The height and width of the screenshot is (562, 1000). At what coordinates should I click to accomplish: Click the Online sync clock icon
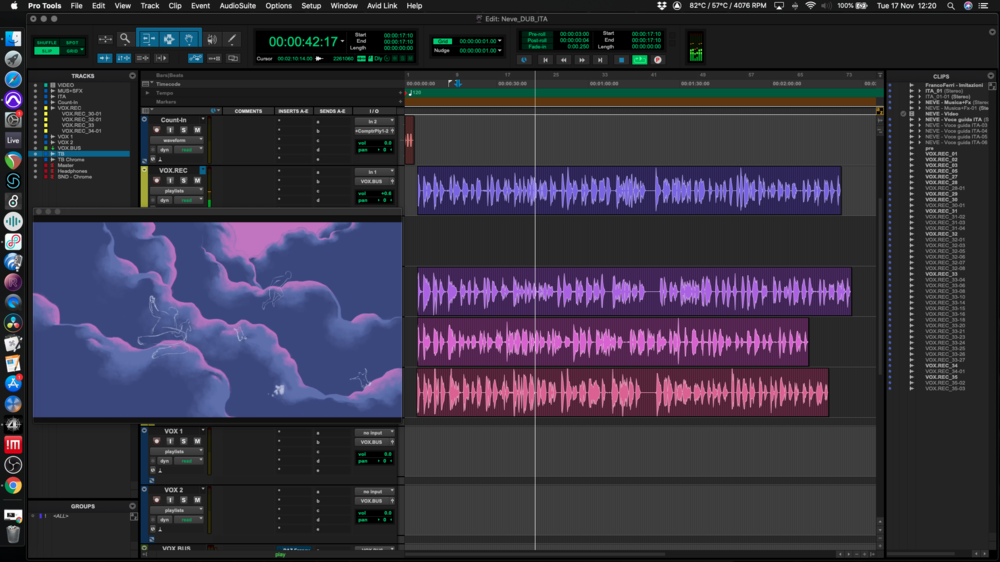524,60
